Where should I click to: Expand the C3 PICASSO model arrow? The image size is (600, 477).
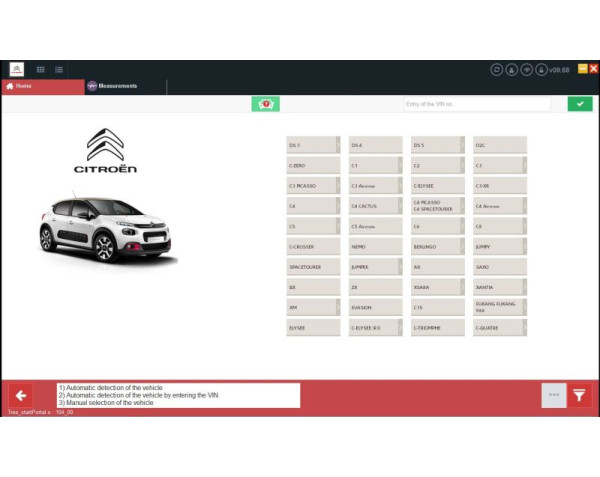(338, 186)
